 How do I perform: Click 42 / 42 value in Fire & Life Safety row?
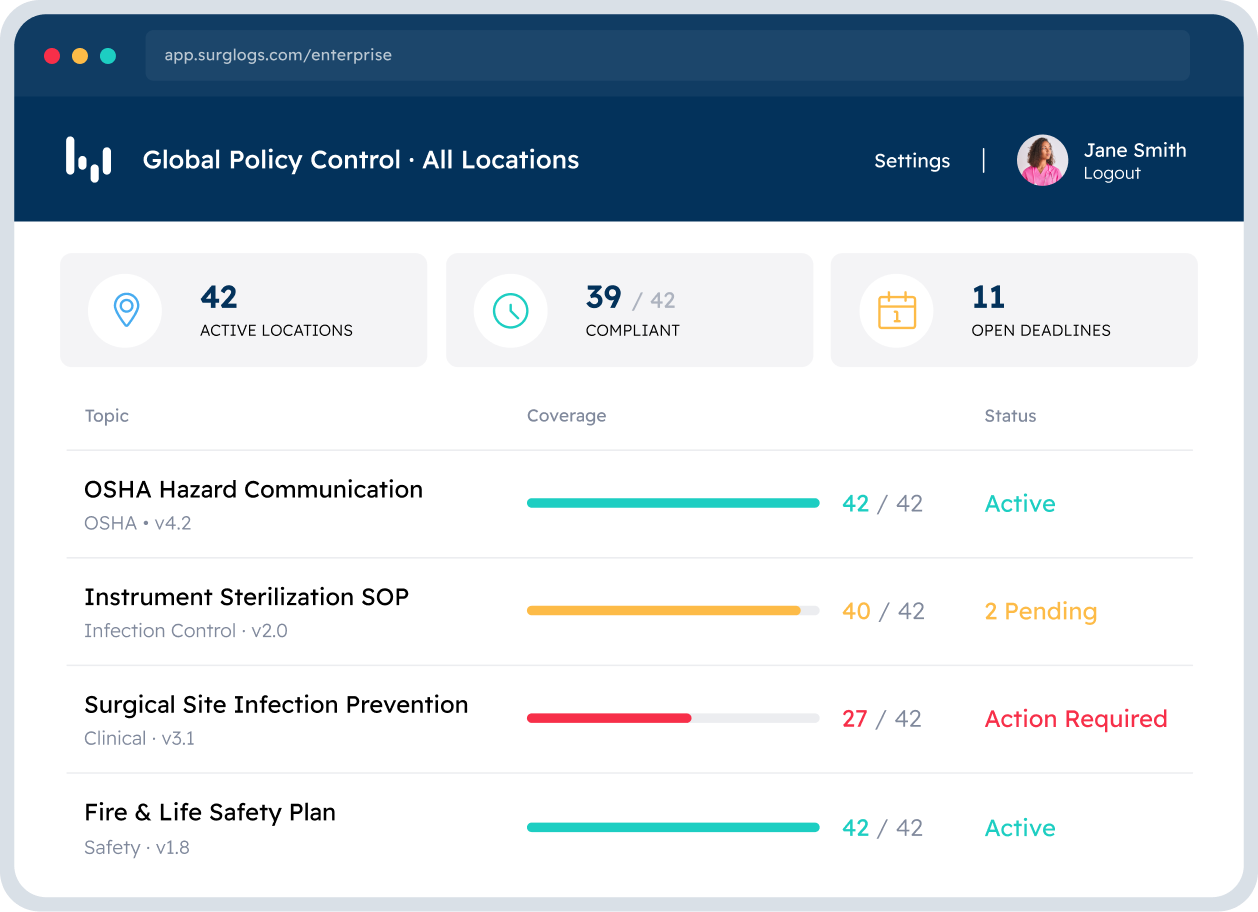click(883, 828)
